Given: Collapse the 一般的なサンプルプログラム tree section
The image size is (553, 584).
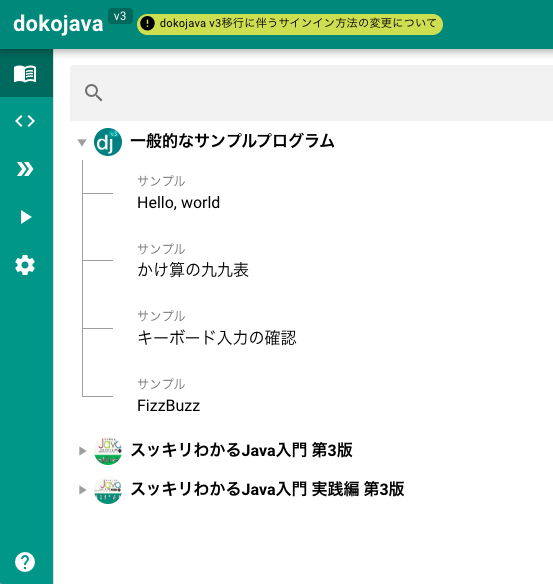Looking at the screenshot, I should click(82, 142).
